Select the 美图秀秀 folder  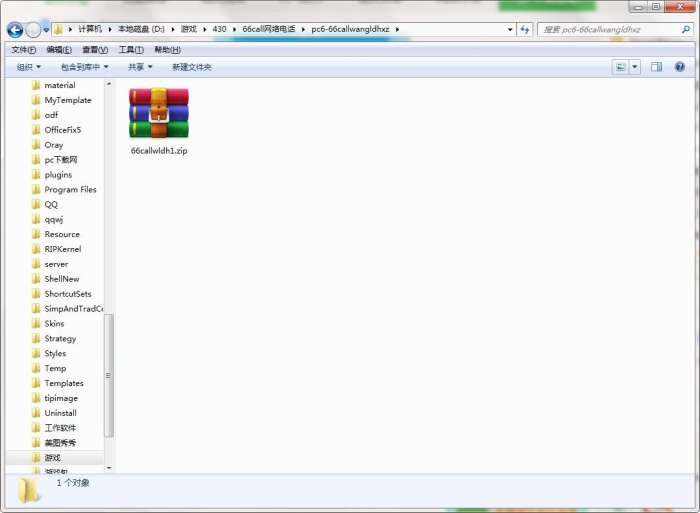click(60, 443)
